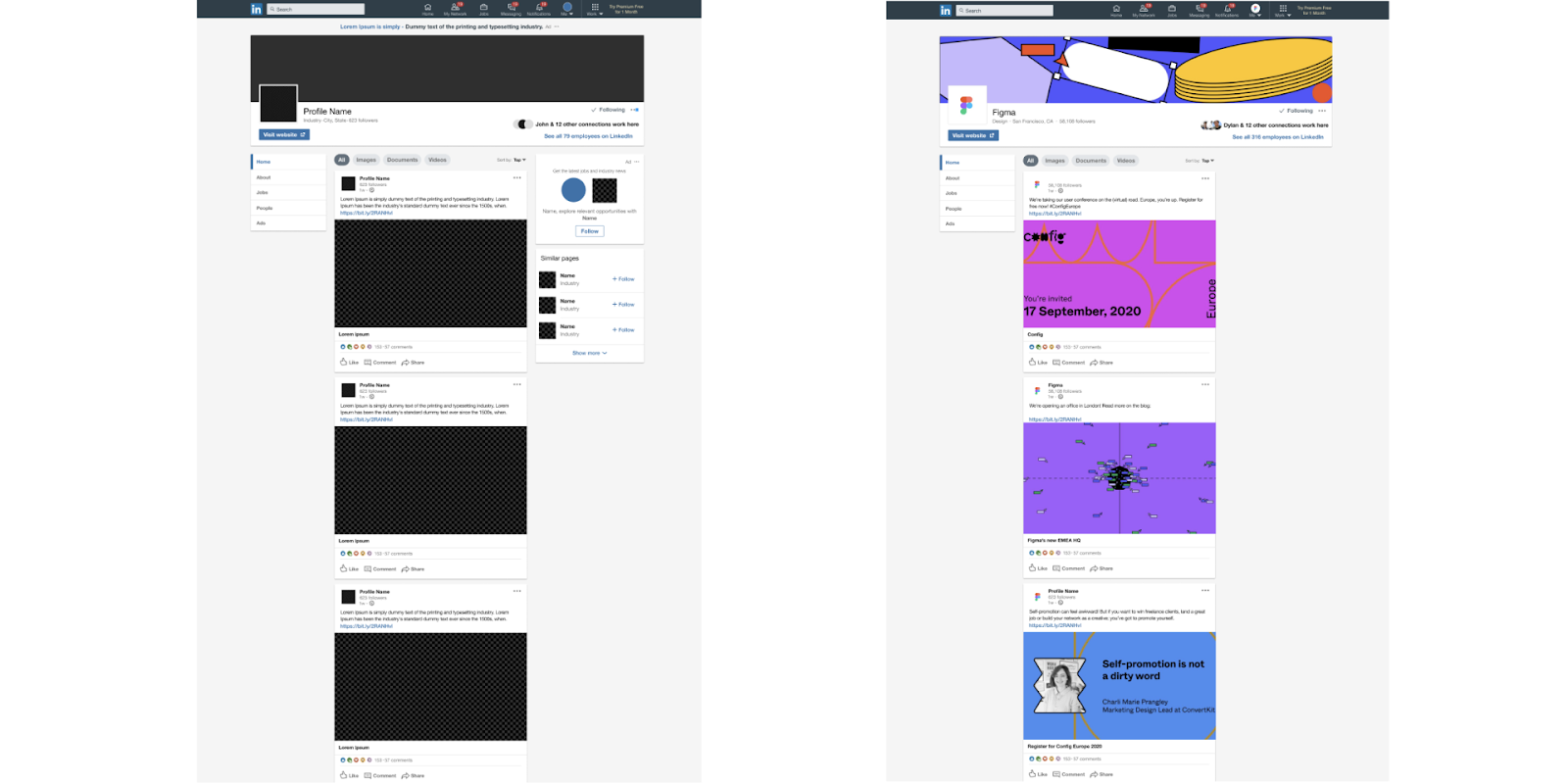Like the Figma's new EMEA HQ post
Image resolution: width=1568 pixels, height=784 pixels.
pos(1038,568)
